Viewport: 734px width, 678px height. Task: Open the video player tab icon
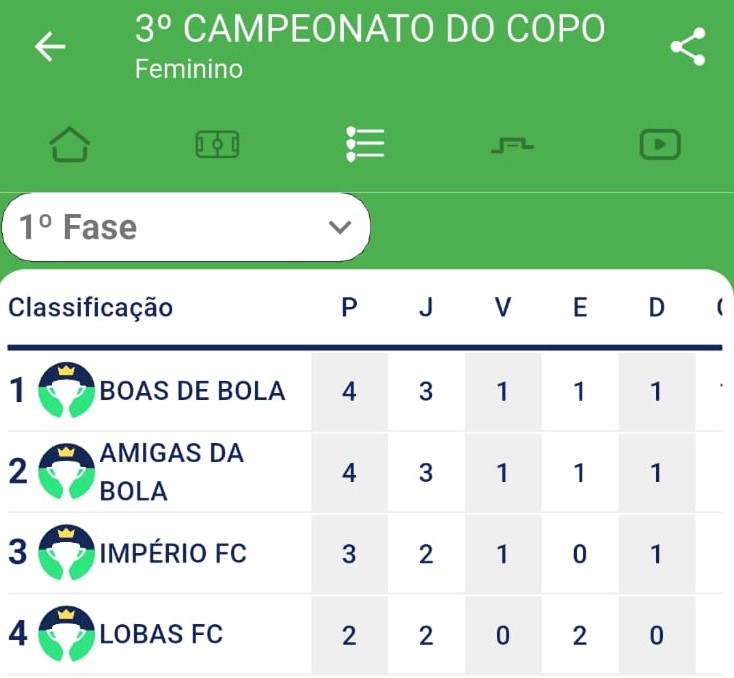tap(660, 145)
